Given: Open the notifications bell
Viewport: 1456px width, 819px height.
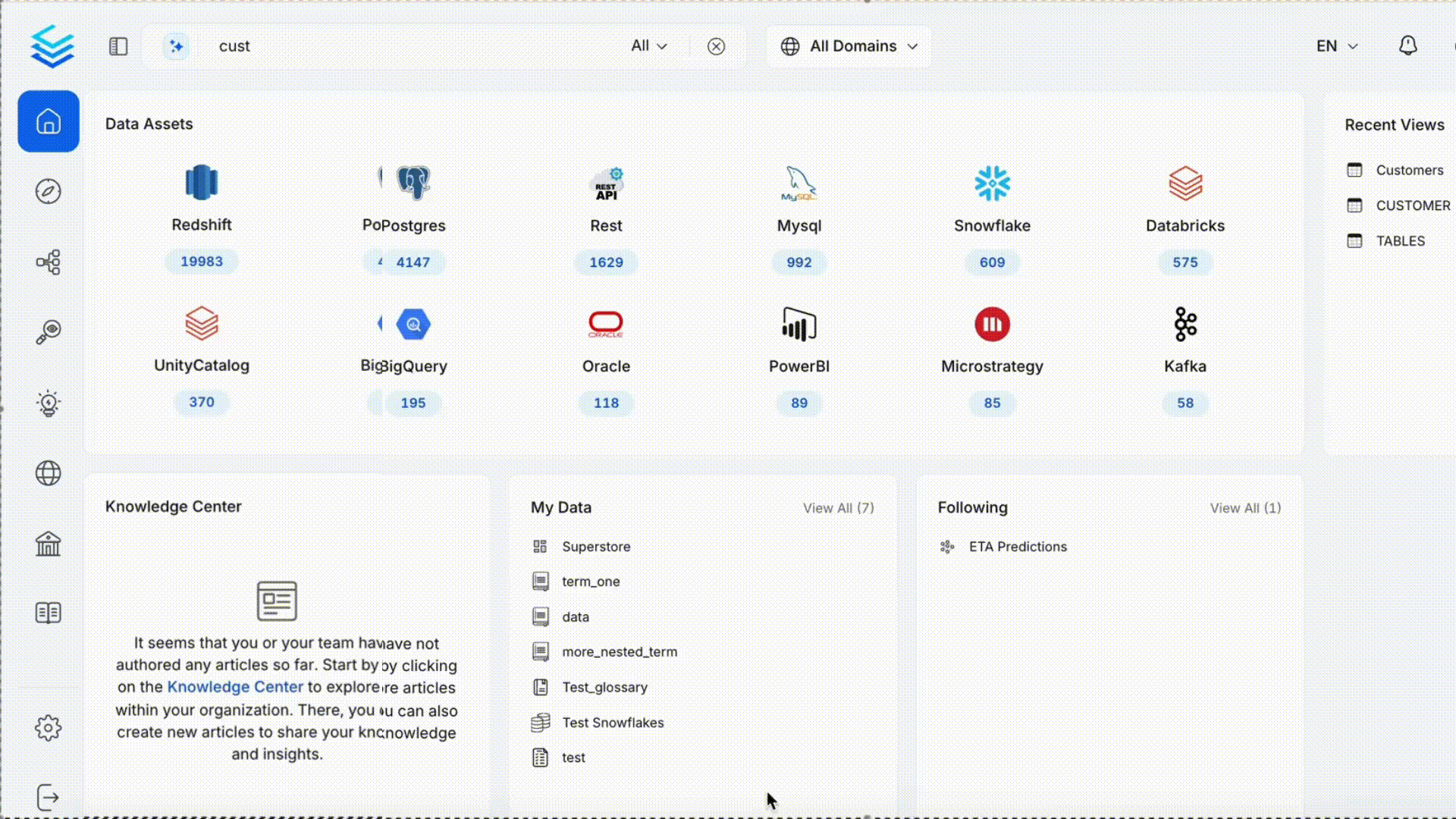Looking at the screenshot, I should 1407,46.
